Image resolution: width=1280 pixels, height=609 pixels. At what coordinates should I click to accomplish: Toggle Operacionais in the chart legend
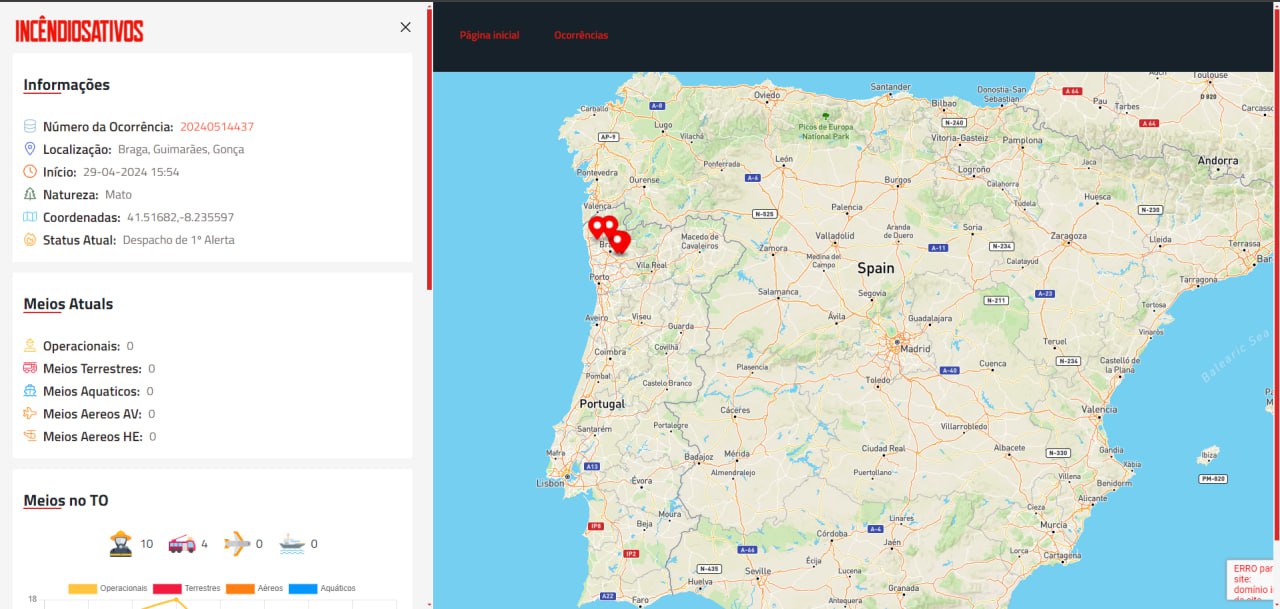coord(123,588)
